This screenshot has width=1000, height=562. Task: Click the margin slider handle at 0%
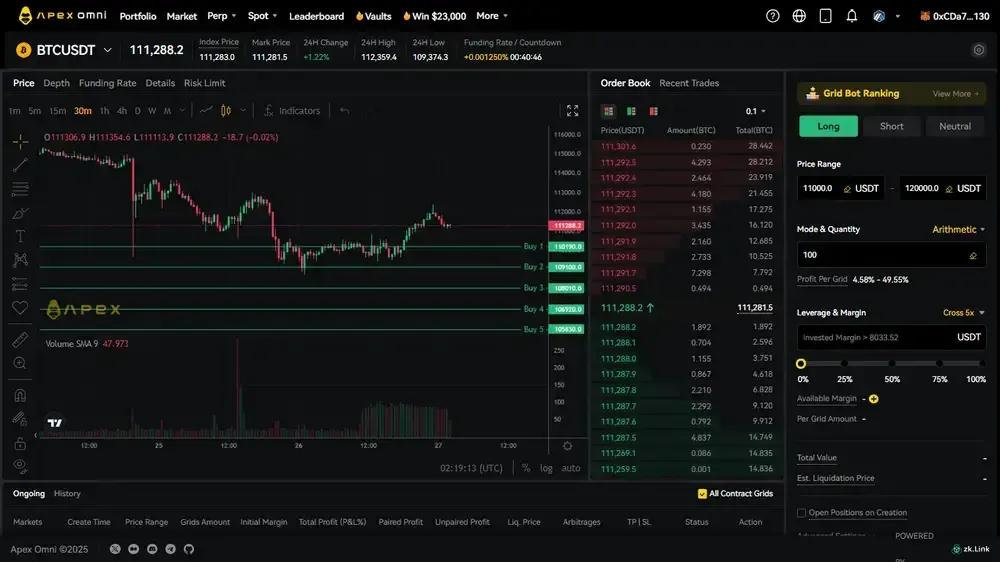click(801, 364)
